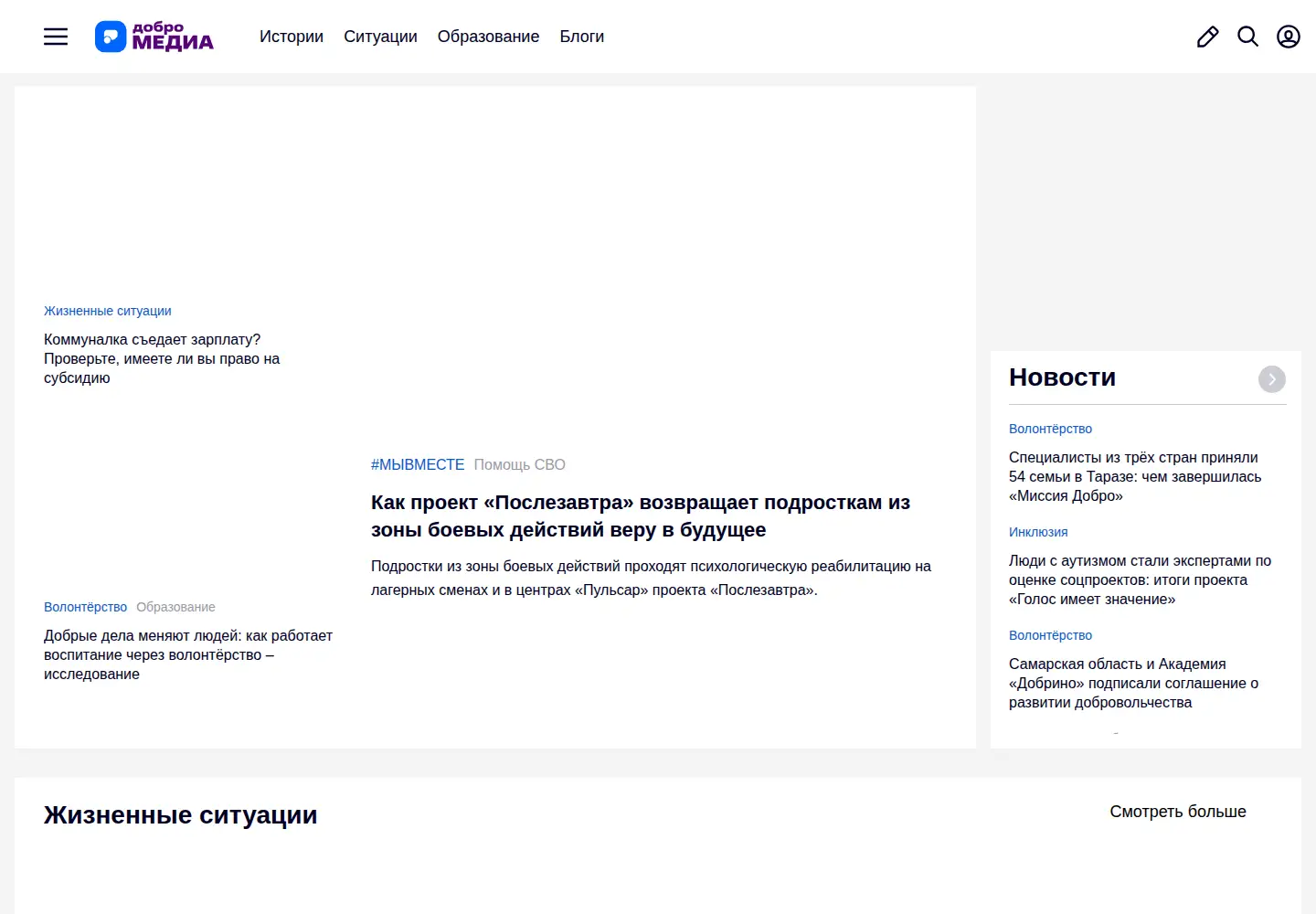The image size is (1316, 914).
Task: Open the hamburger menu
Action: coord(56,37)
